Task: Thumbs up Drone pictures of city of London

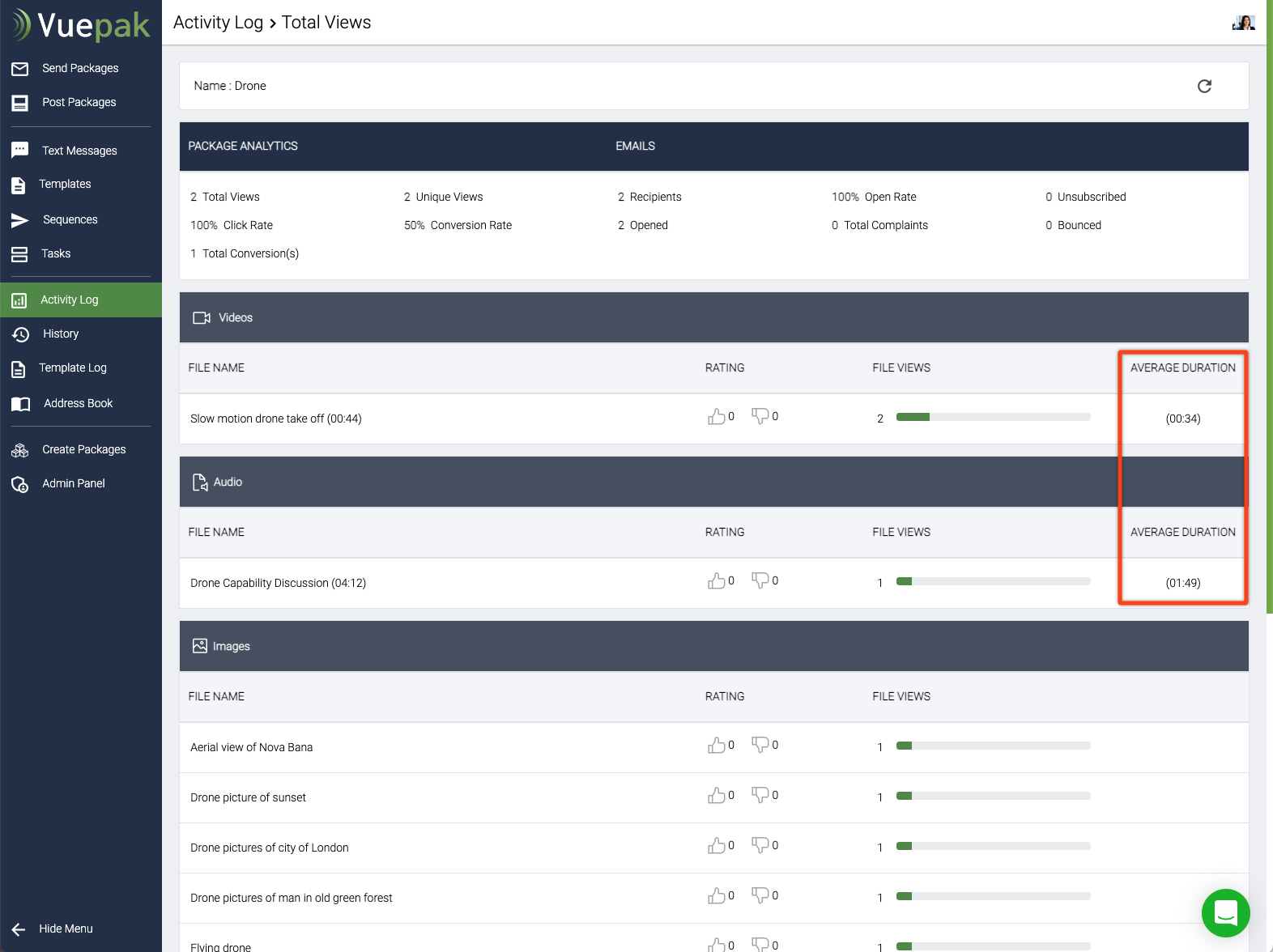Action: point(716,846)
